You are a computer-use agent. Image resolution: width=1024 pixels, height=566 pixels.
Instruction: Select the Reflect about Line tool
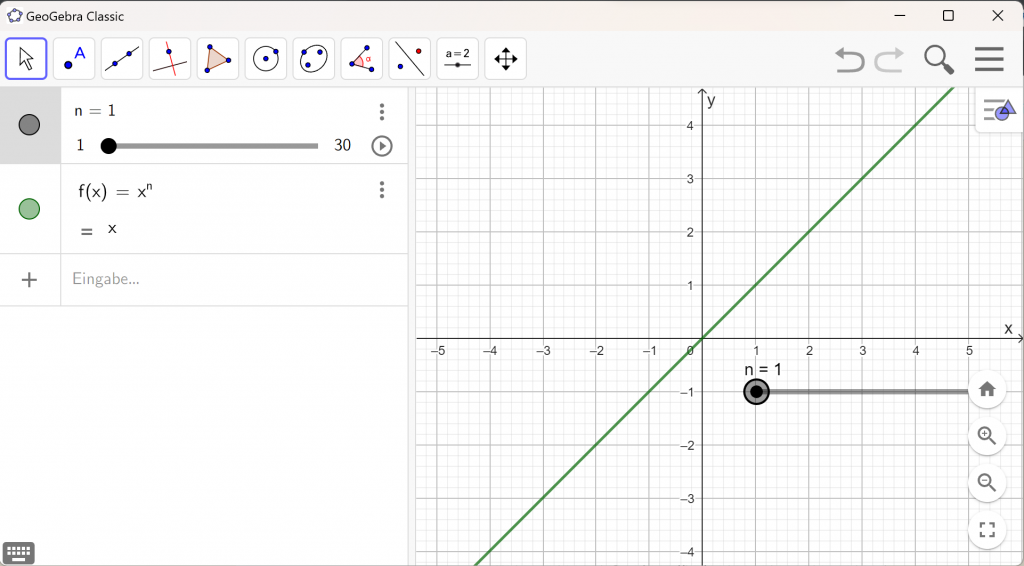pos(410,59)
